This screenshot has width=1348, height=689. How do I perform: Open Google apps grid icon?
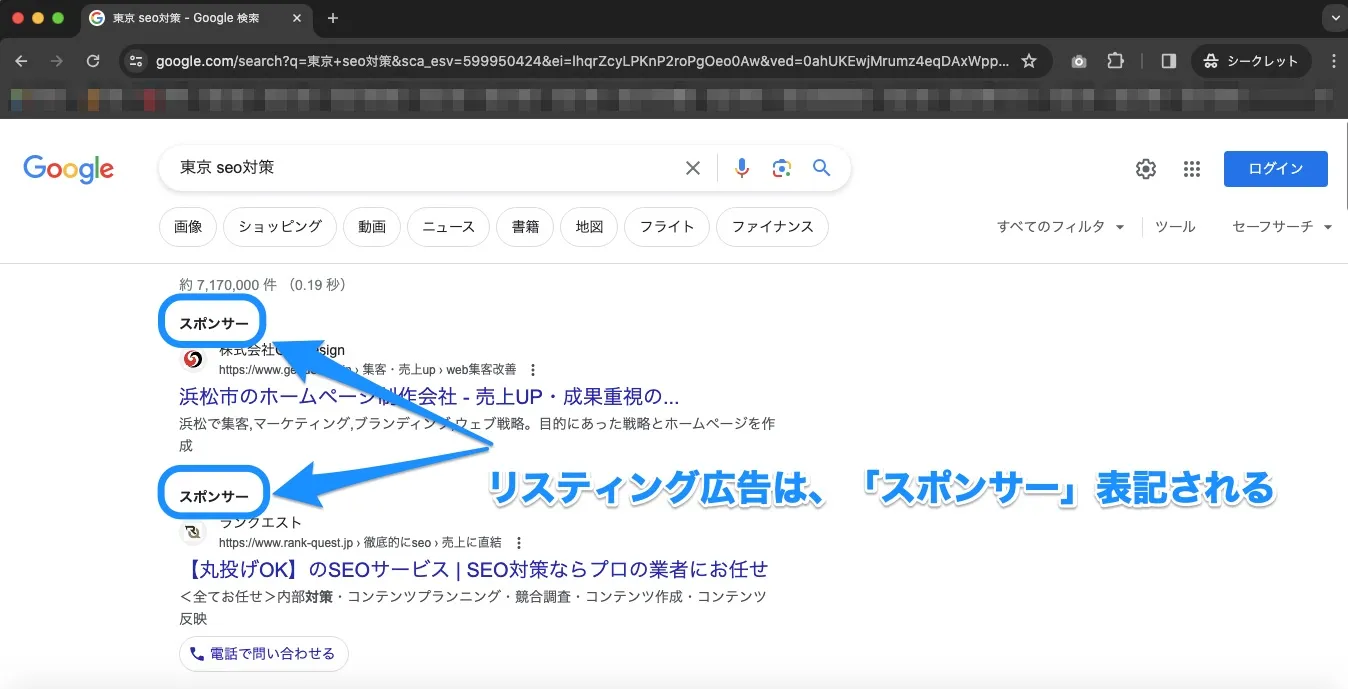point(1191,169)
